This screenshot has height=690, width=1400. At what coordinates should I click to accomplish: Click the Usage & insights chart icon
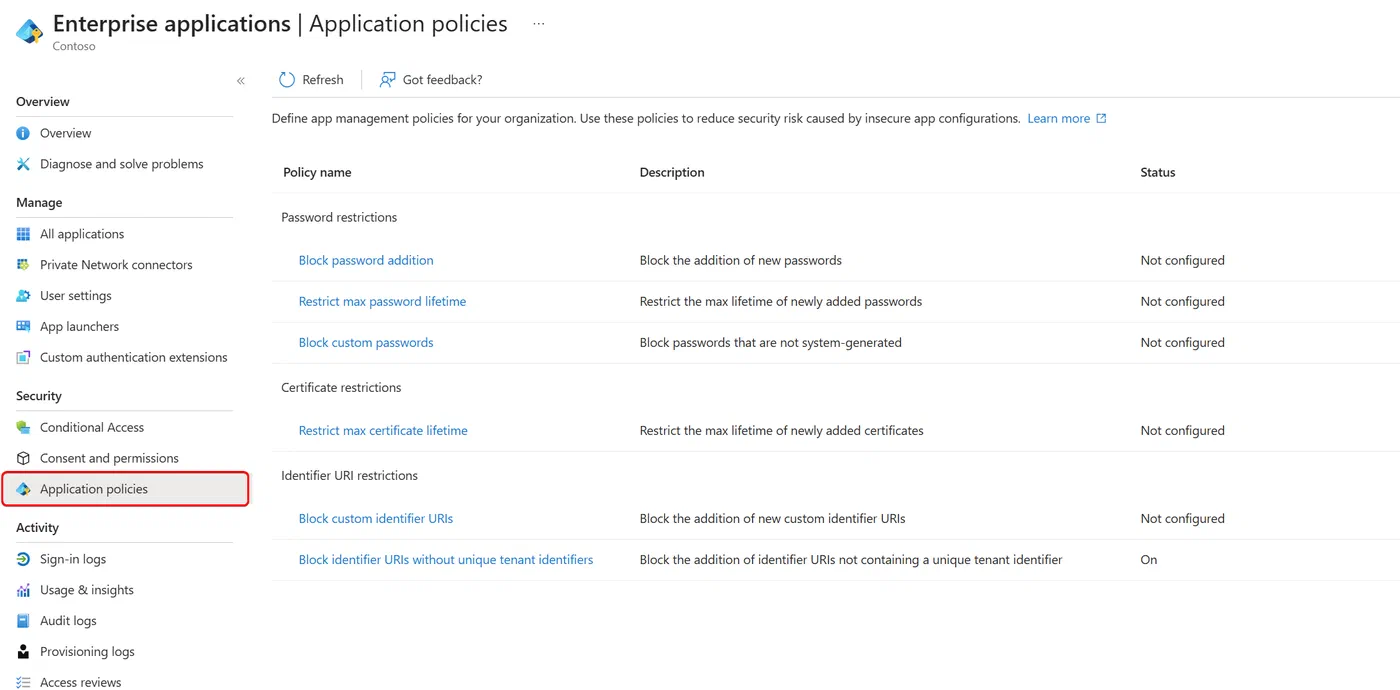click(23, 590)
